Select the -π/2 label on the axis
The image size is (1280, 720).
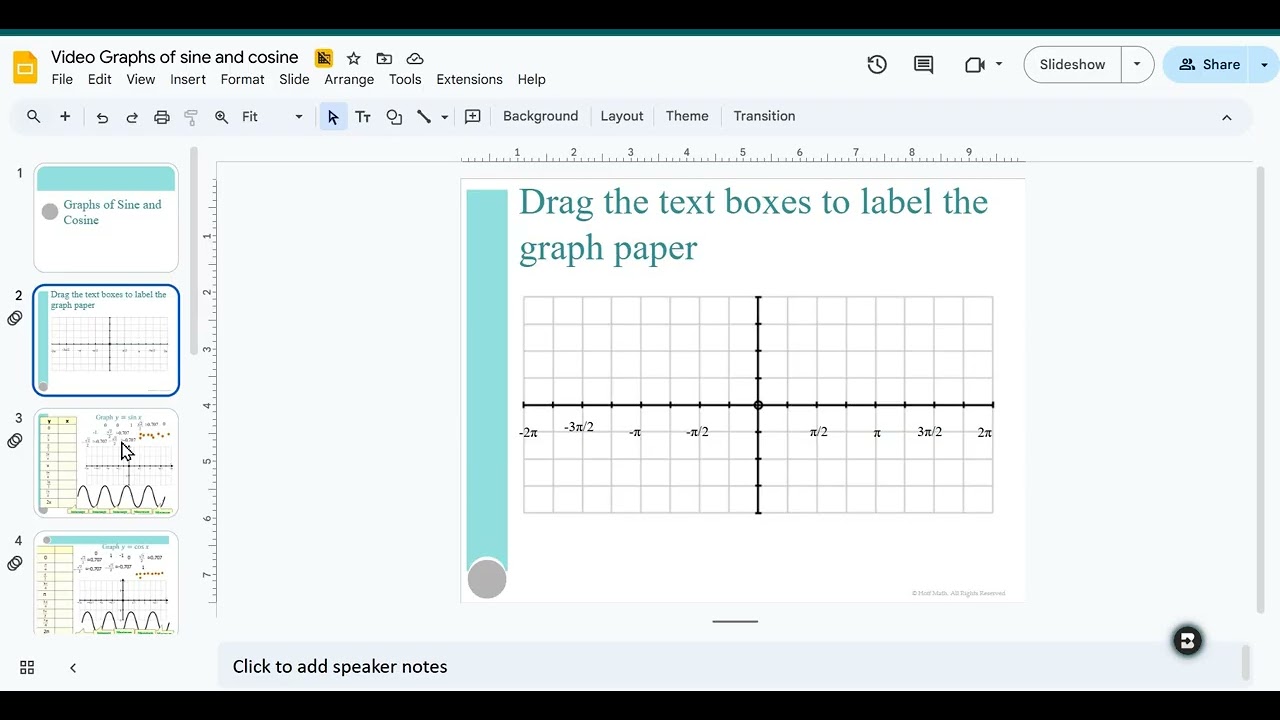pyautogui.click(x=698, y=432)
